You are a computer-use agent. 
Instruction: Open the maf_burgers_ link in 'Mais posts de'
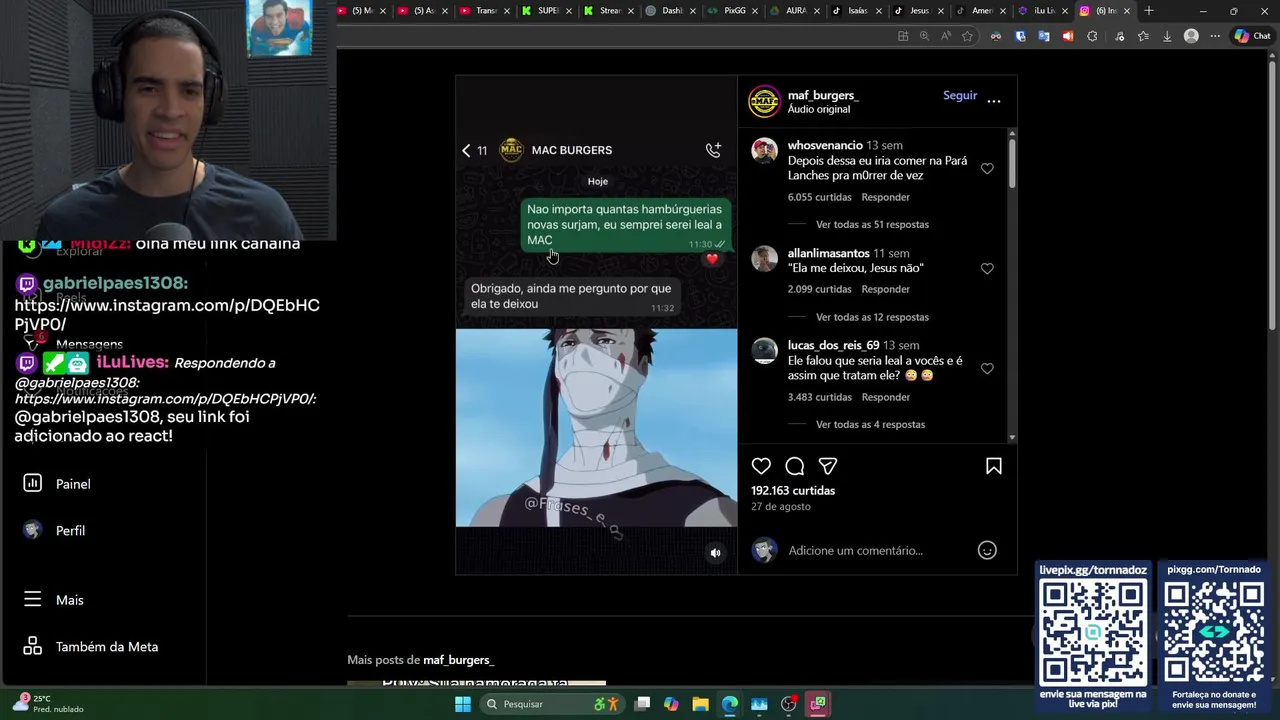coord(458,660)
